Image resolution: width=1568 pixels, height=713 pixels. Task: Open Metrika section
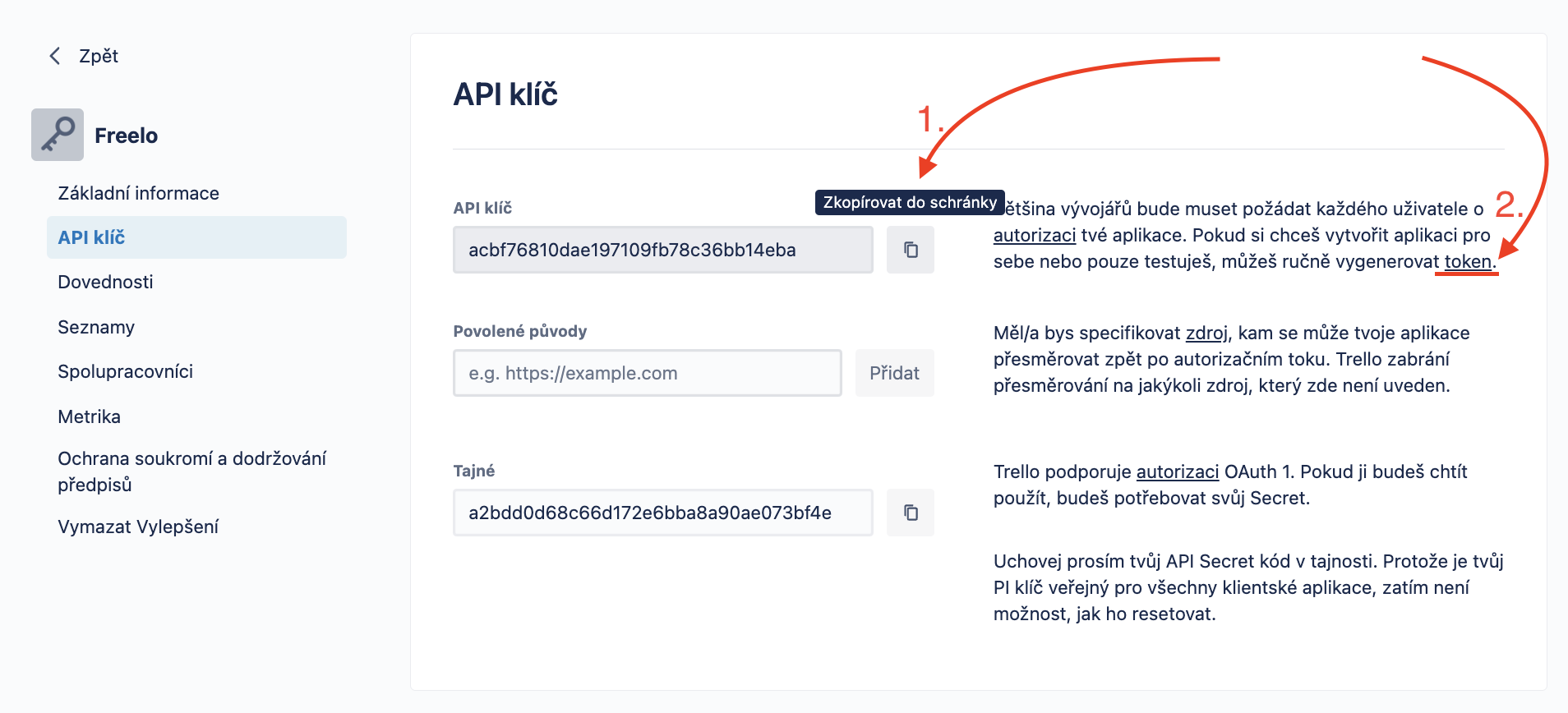(x=89, y=416)
